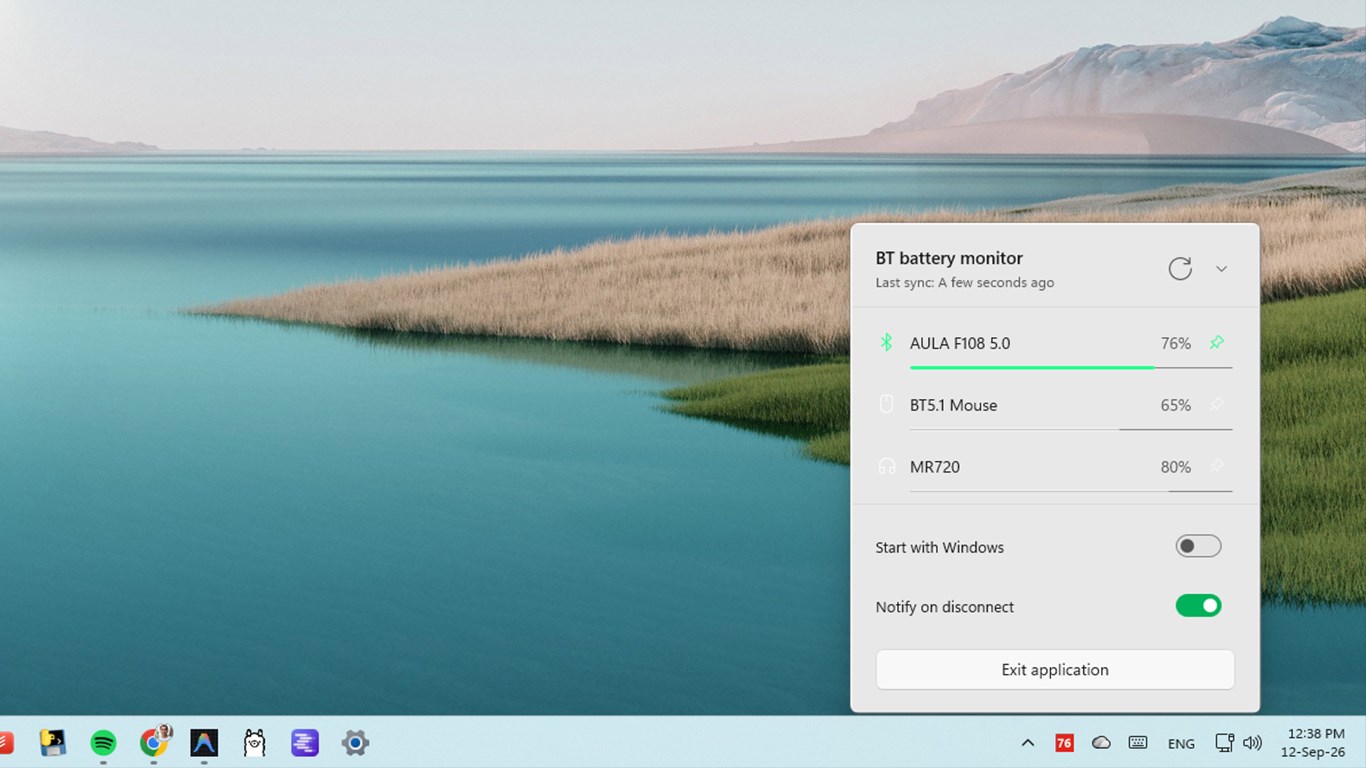Open the volume speaker icon in the tray
The image size is (1366, 768).
[1252, 743]
